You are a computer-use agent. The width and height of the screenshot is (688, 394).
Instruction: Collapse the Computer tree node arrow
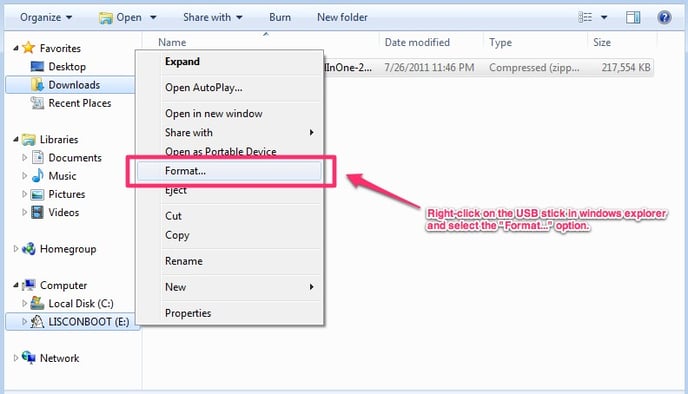coord(16,285)
